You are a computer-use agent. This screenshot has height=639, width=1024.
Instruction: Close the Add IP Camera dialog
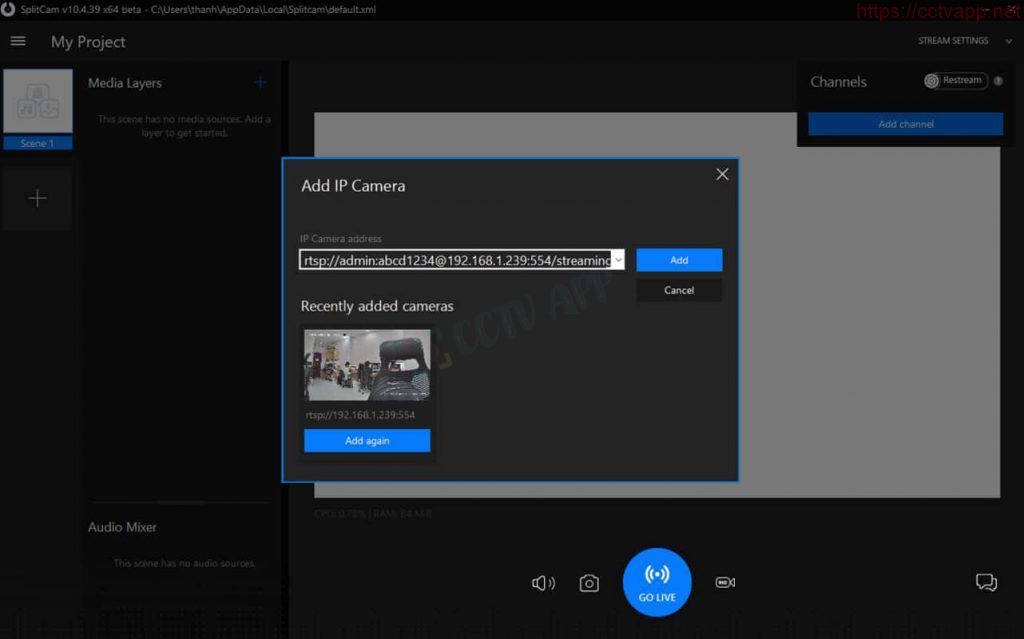[x=722, y=174]
